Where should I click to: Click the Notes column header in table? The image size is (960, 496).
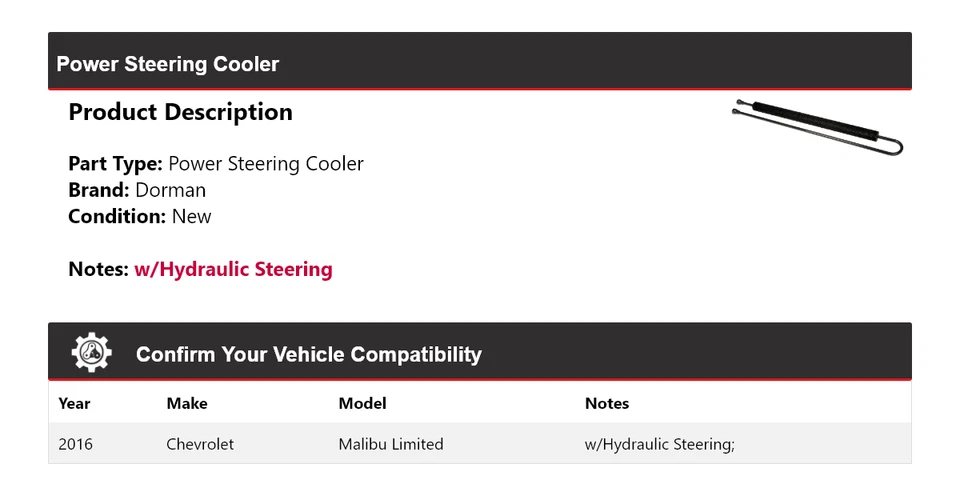606,403
